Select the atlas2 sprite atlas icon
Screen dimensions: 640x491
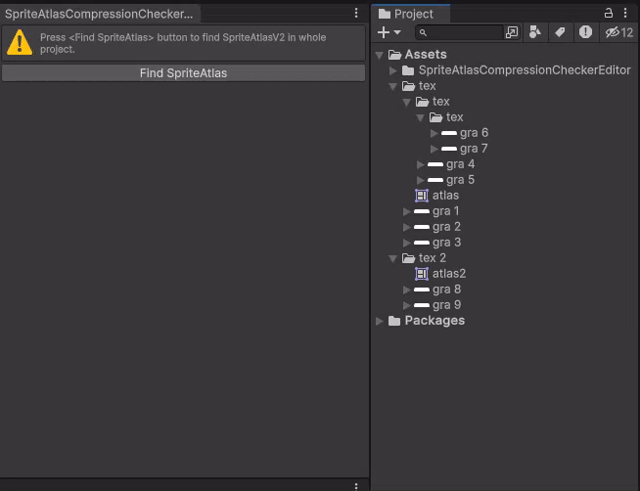(x=422, y=274)
